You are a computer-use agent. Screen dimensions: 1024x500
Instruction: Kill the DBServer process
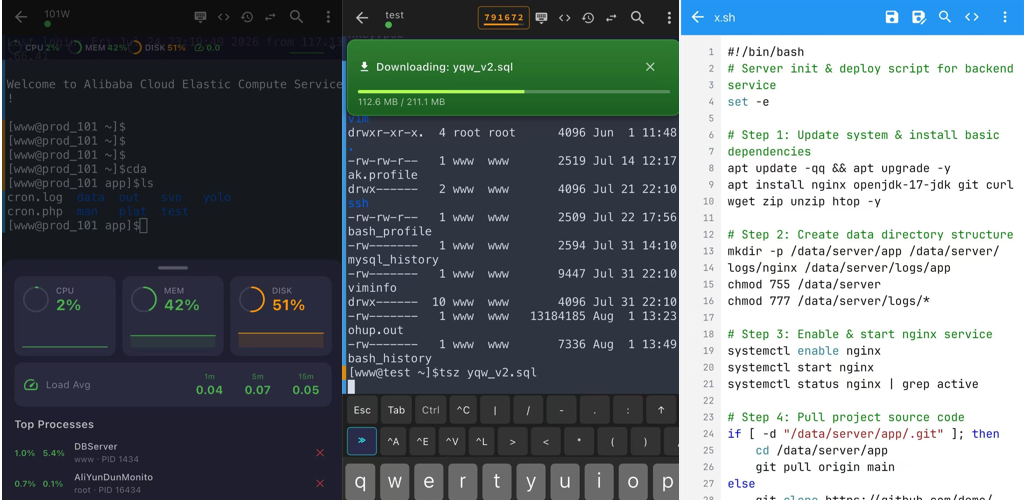click(x=320, y=452)
